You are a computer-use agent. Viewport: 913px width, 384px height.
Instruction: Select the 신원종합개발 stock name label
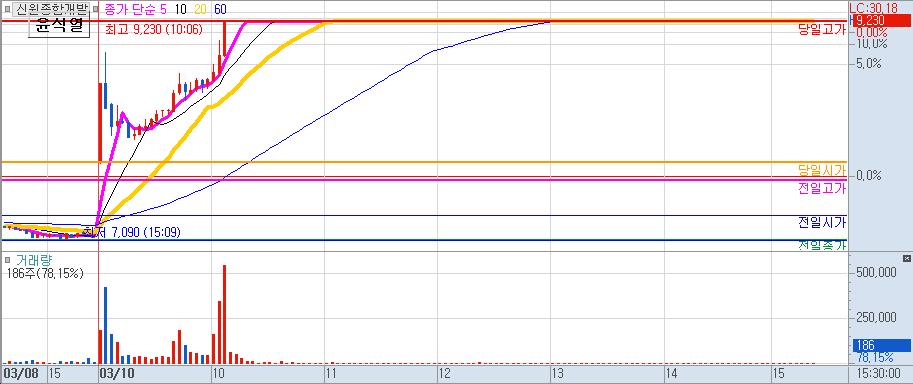[51, 9]
